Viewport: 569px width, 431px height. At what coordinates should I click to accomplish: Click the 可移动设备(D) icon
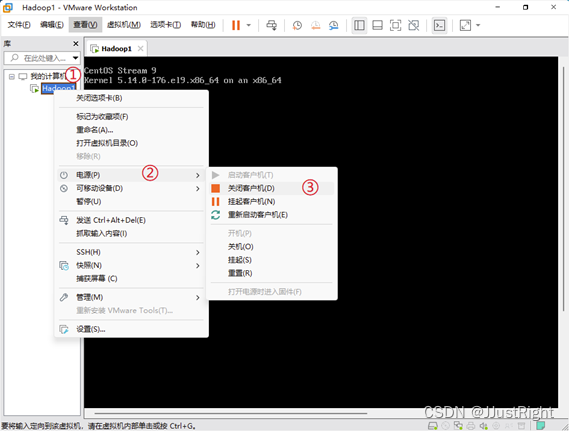(x=64, y=189)
